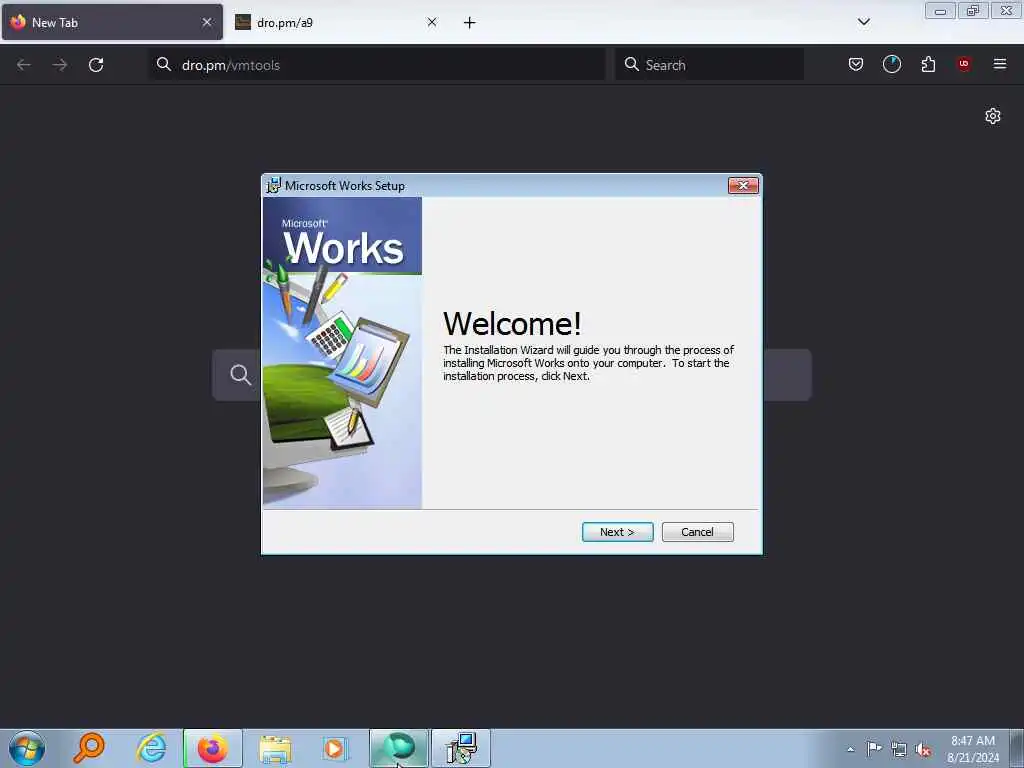Reload the current page
The image size is (1024, 768).
tap(96, 65)
